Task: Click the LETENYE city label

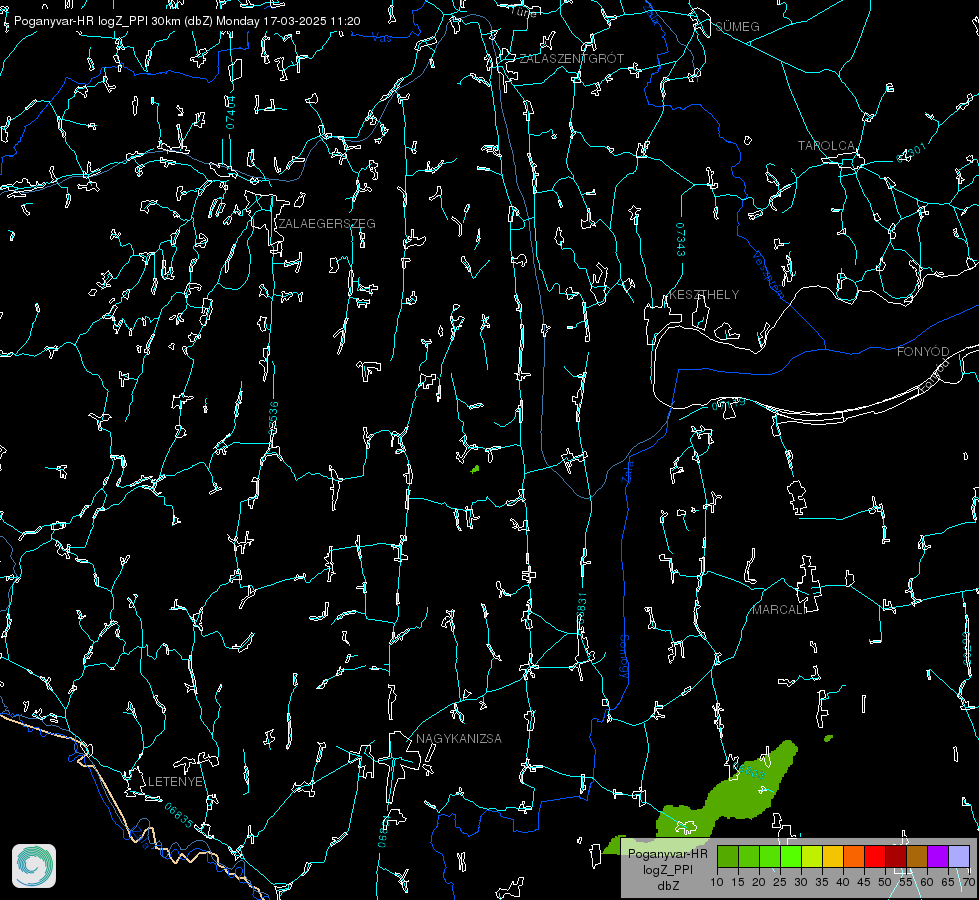Action: [x=175, y=781]
